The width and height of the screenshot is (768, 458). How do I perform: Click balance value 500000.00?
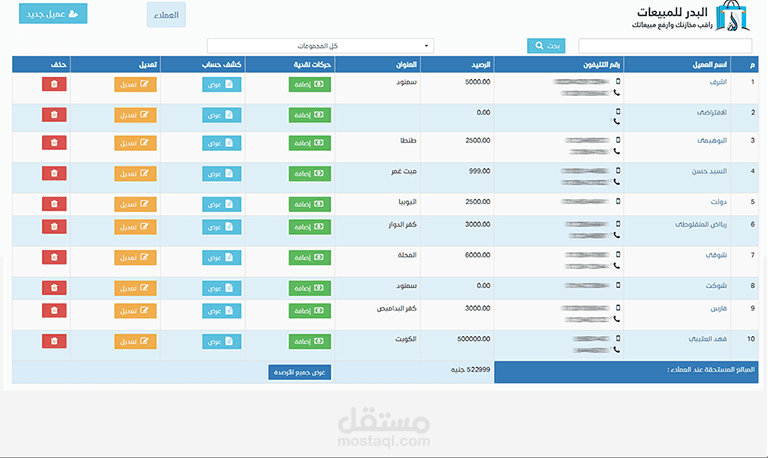coord(474,338)
